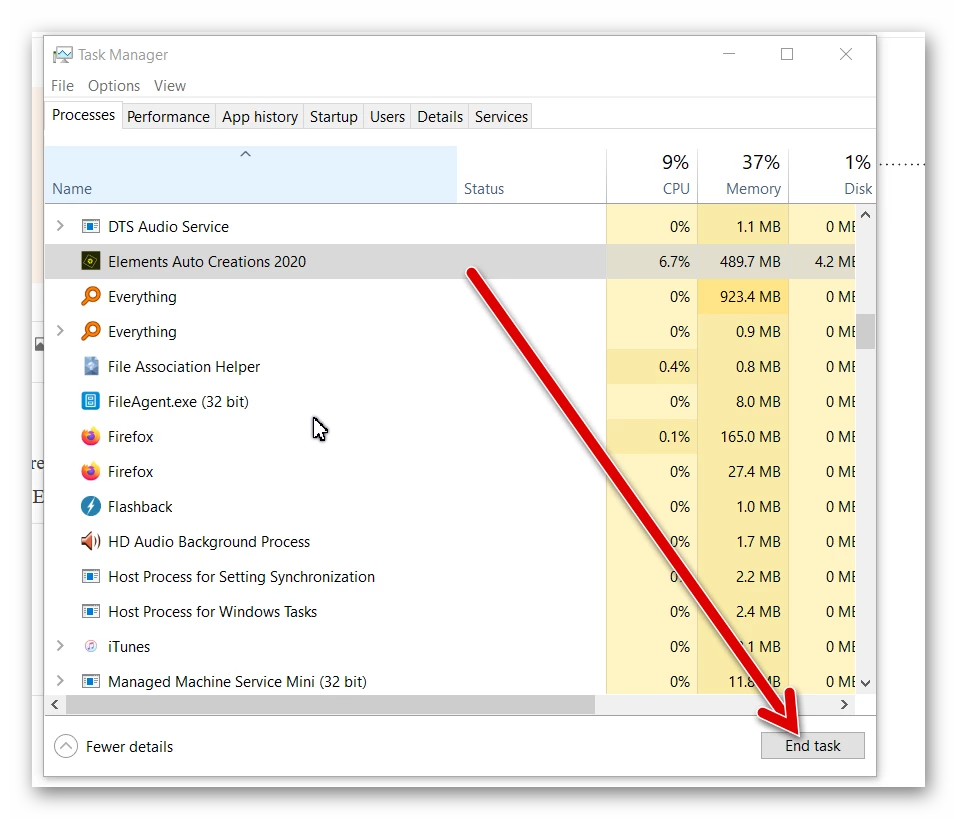Sort processes by CPU column

tap(652, 175)
